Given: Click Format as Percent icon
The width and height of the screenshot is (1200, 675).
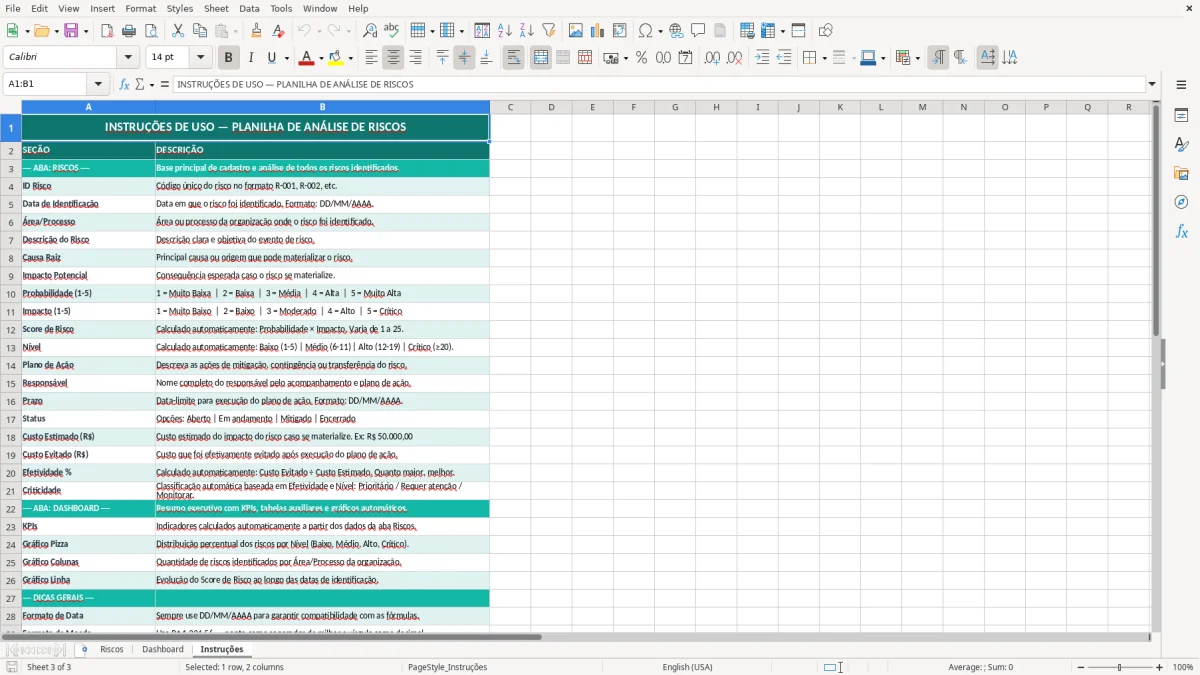Looking at the screenshot, I should 641,58.
